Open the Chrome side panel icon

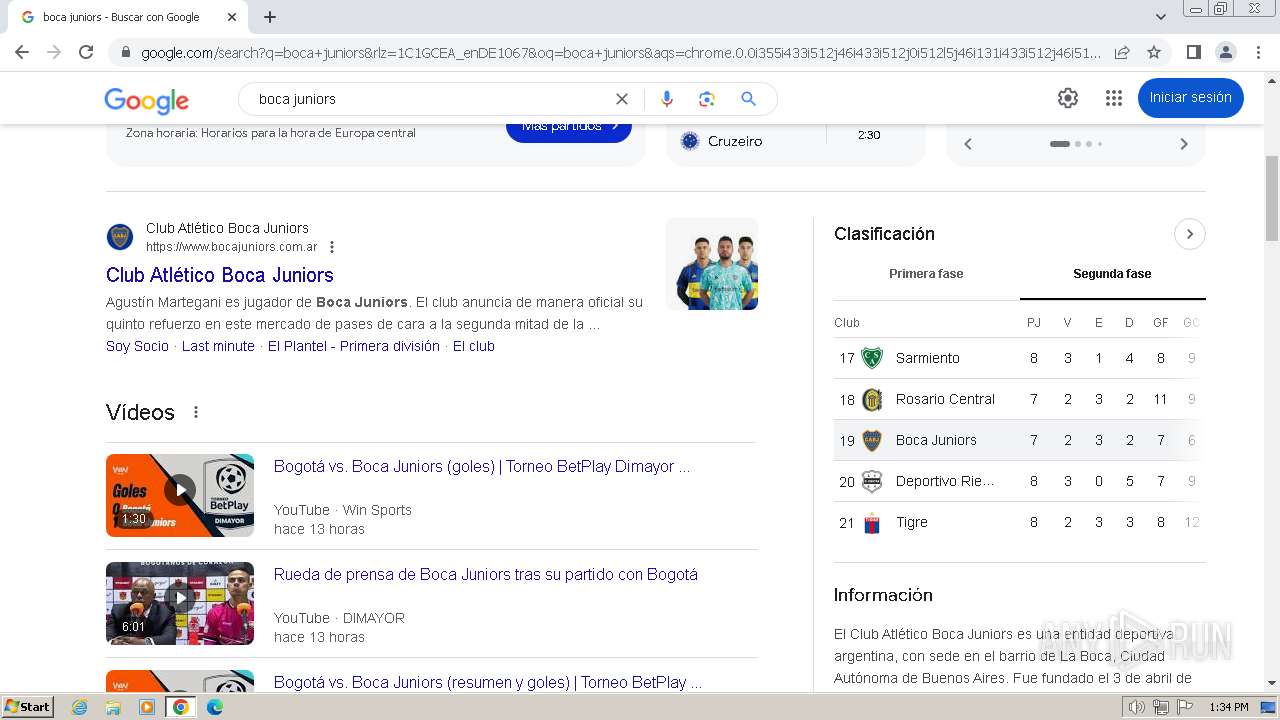coord(1193,52)
